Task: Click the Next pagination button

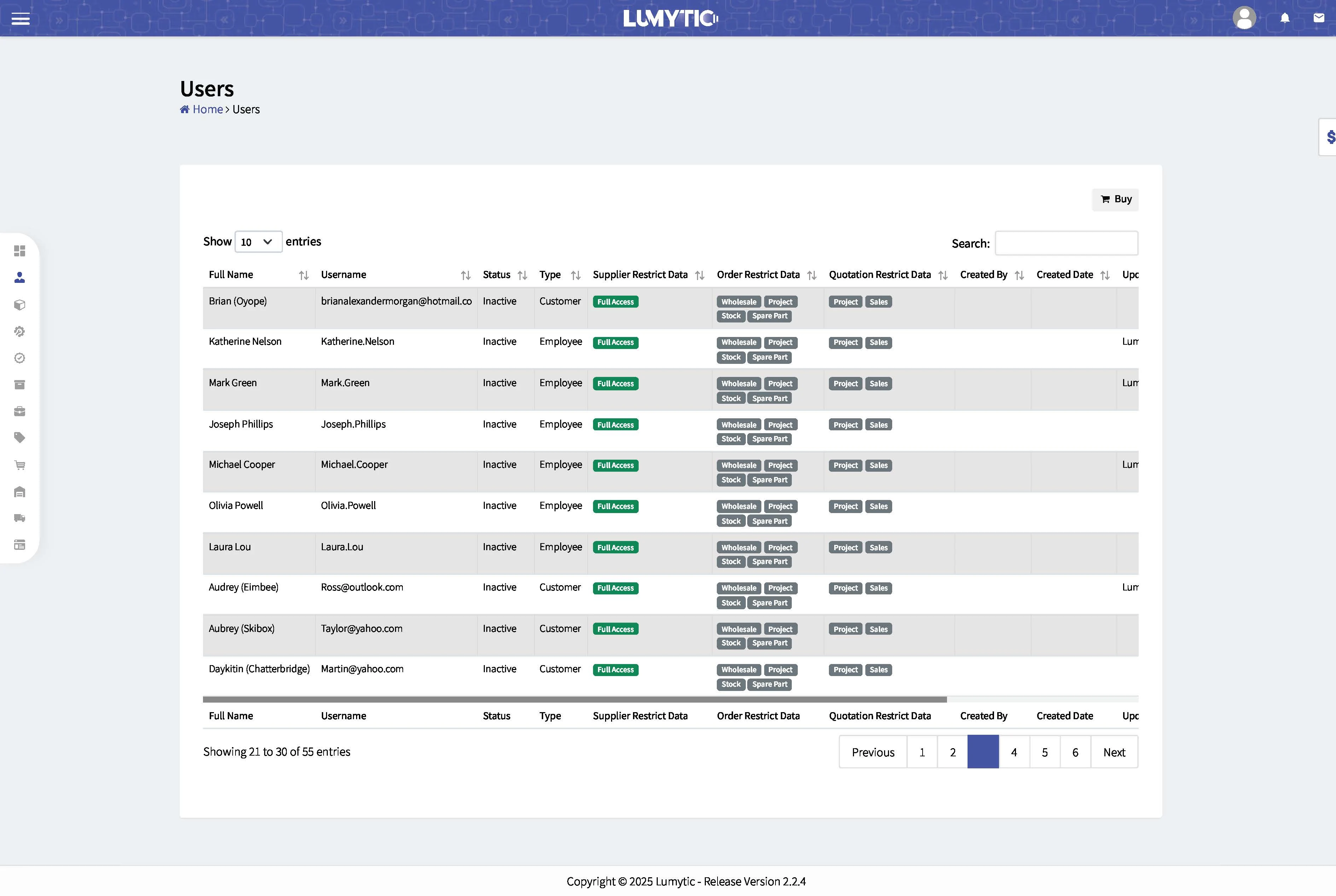Action: (1114, 752)
